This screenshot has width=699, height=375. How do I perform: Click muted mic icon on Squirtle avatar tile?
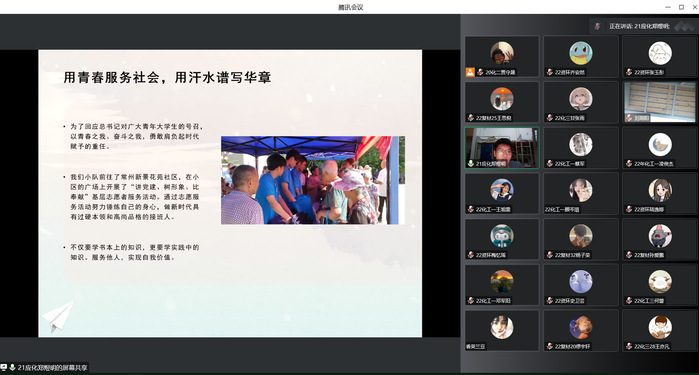[x=550, y=72]
